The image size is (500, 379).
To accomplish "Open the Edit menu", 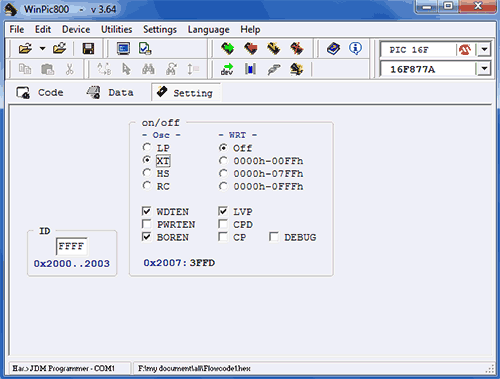I will pyautogui.click(x=43, y=29).
